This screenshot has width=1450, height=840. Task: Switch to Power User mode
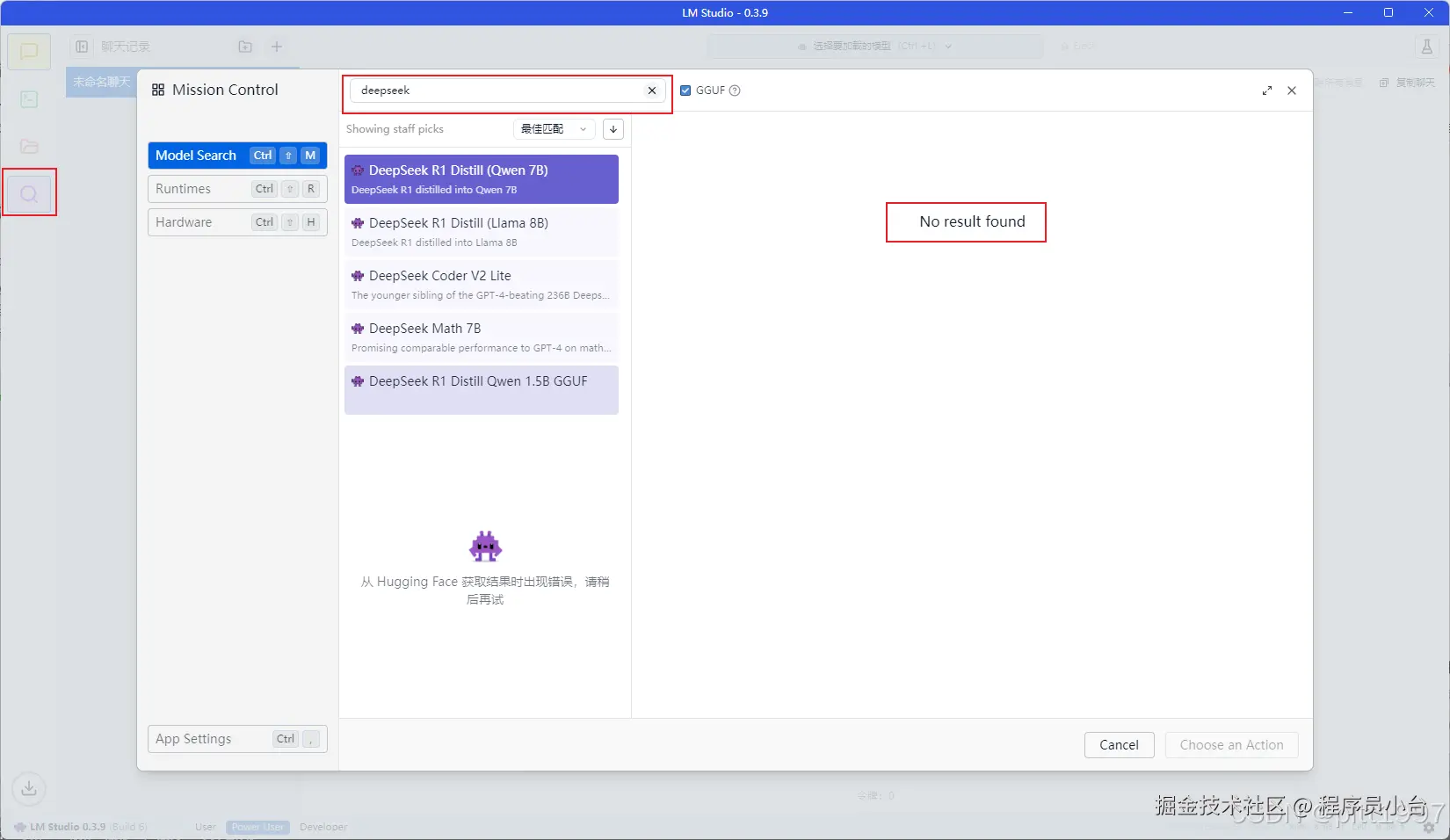pyautogui.click(x=257, y=827)
